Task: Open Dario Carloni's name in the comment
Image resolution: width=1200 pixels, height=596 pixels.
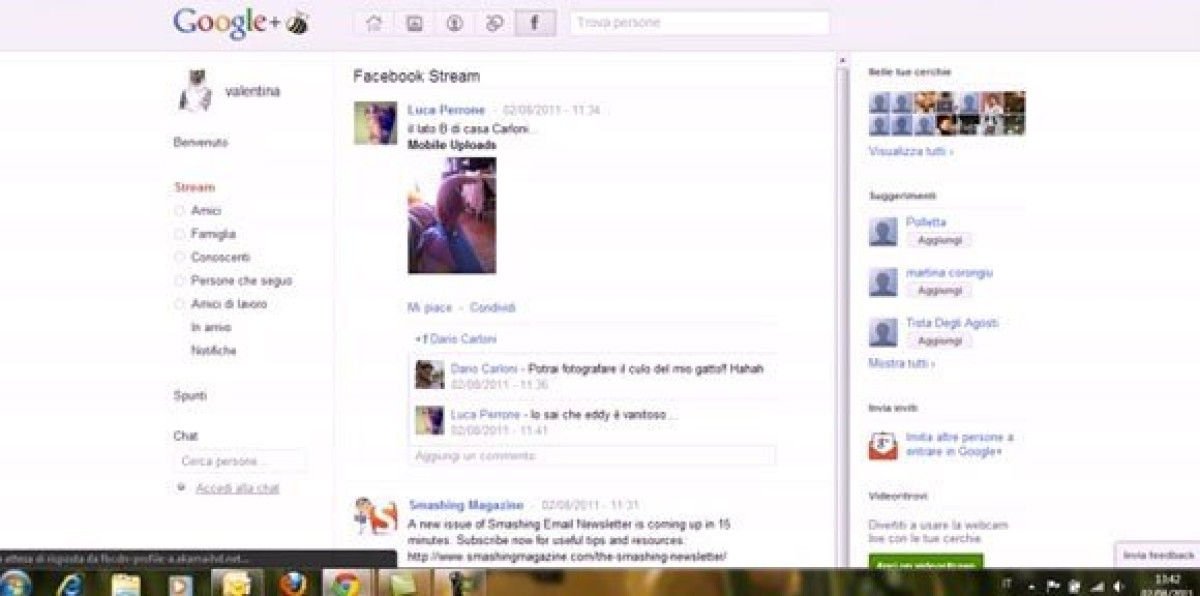Action: pos(484,369)
